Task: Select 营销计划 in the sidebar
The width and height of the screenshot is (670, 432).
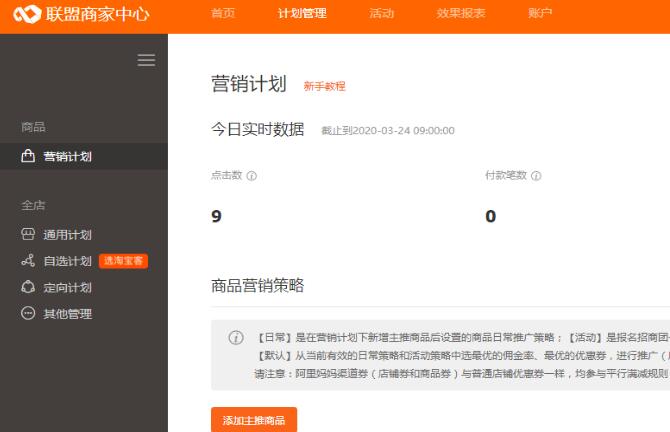Action: (x=84, y=156)
